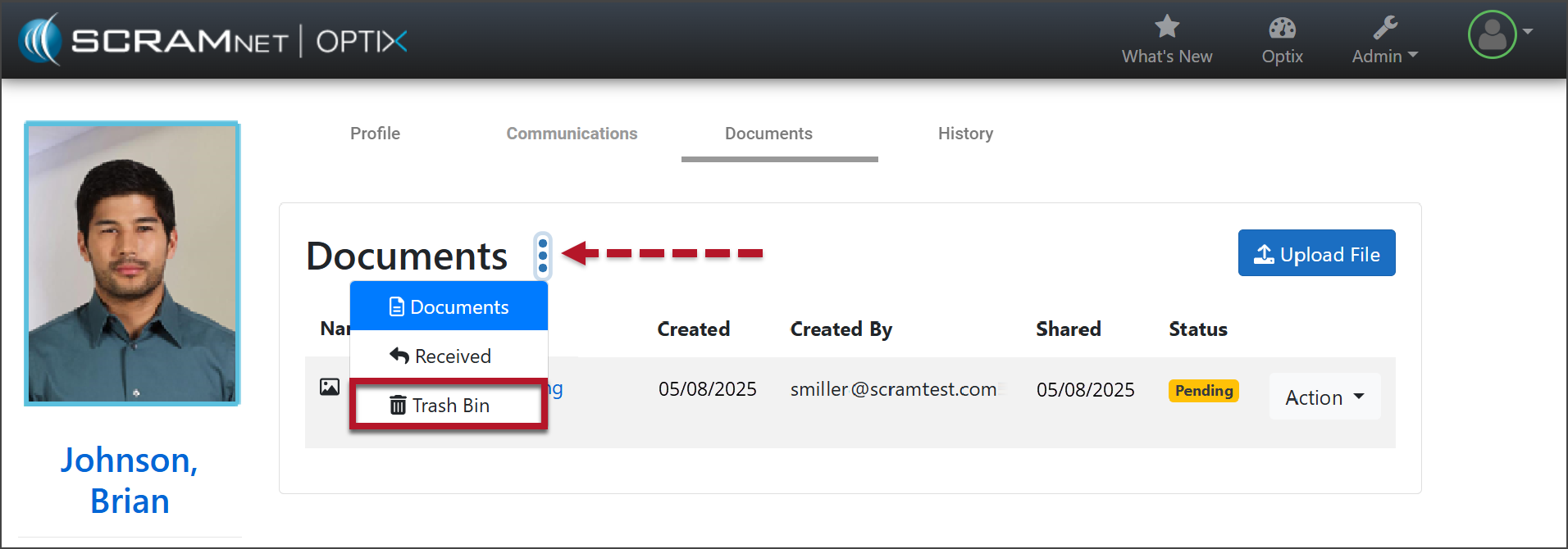Click the image file type icon

(330, 388)
